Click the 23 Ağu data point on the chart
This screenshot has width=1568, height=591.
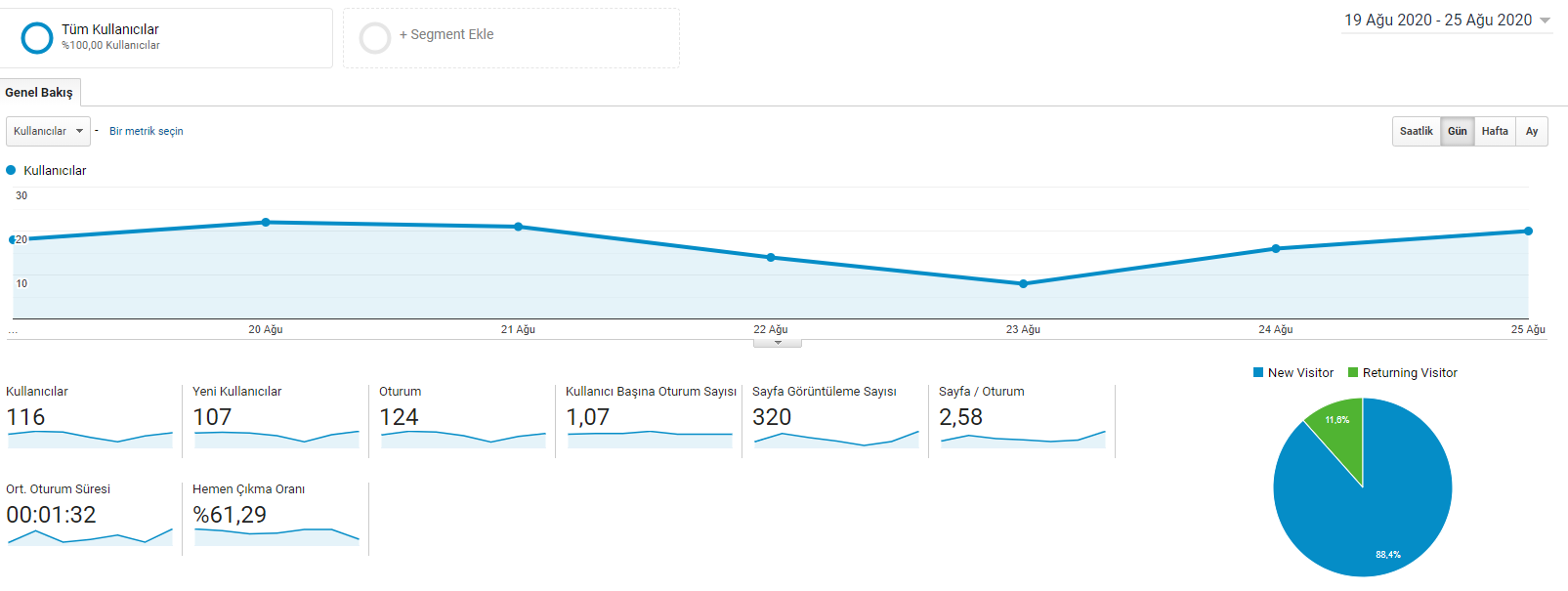click(x=1023, y=284)
